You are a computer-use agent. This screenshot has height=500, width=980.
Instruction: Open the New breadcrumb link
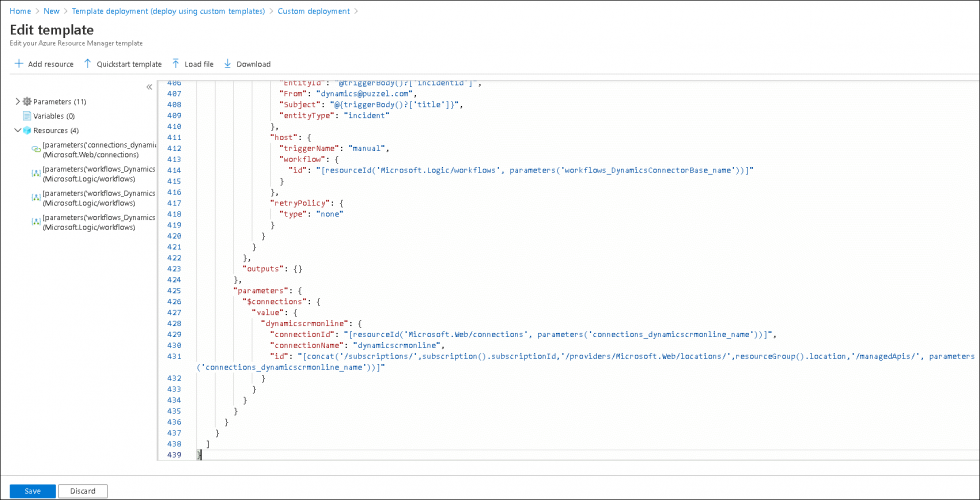pyautogui.click(x=50, y=11)
